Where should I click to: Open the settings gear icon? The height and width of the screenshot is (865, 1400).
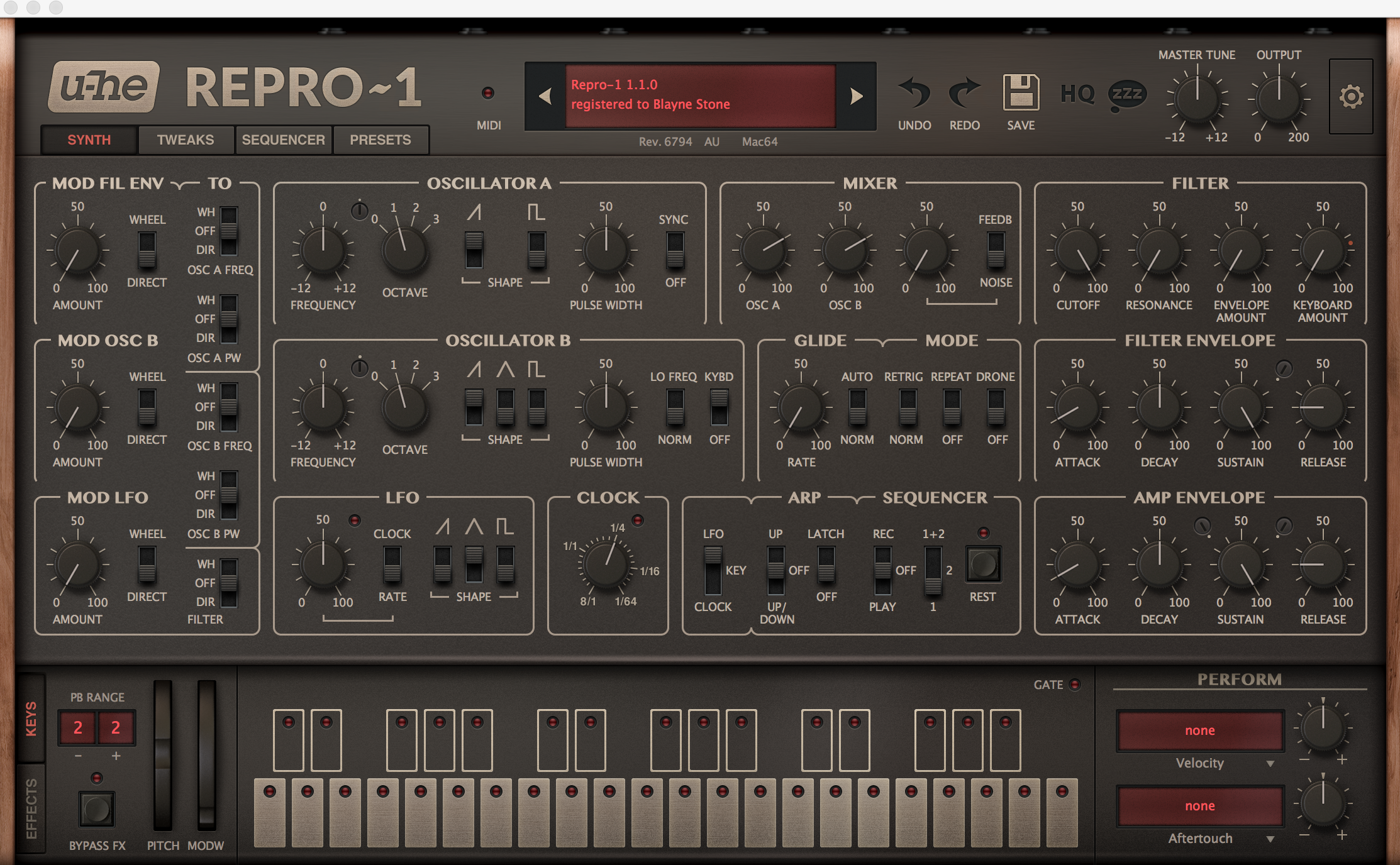click(x=1350, y=97)
